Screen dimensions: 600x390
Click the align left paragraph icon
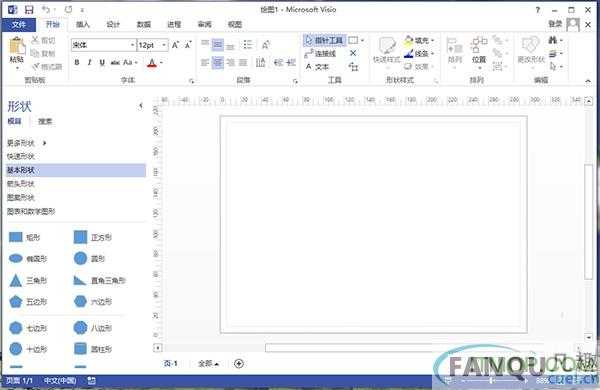pos(205,62)
